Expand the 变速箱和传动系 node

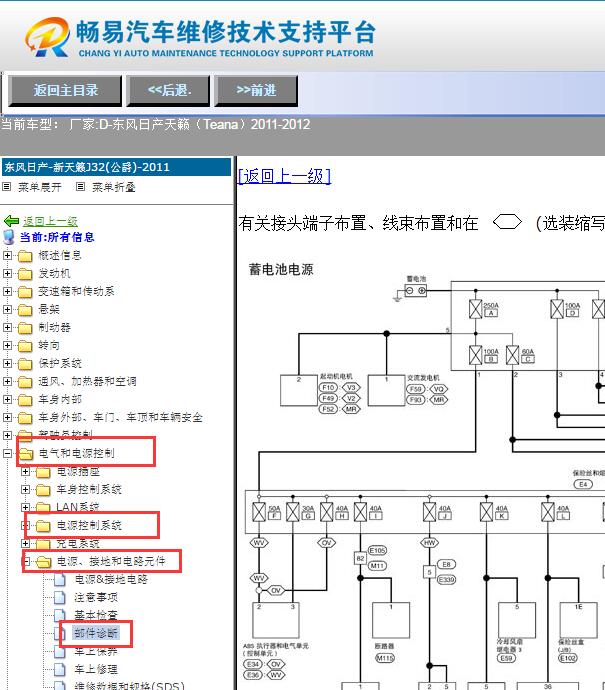coord(7,291)
